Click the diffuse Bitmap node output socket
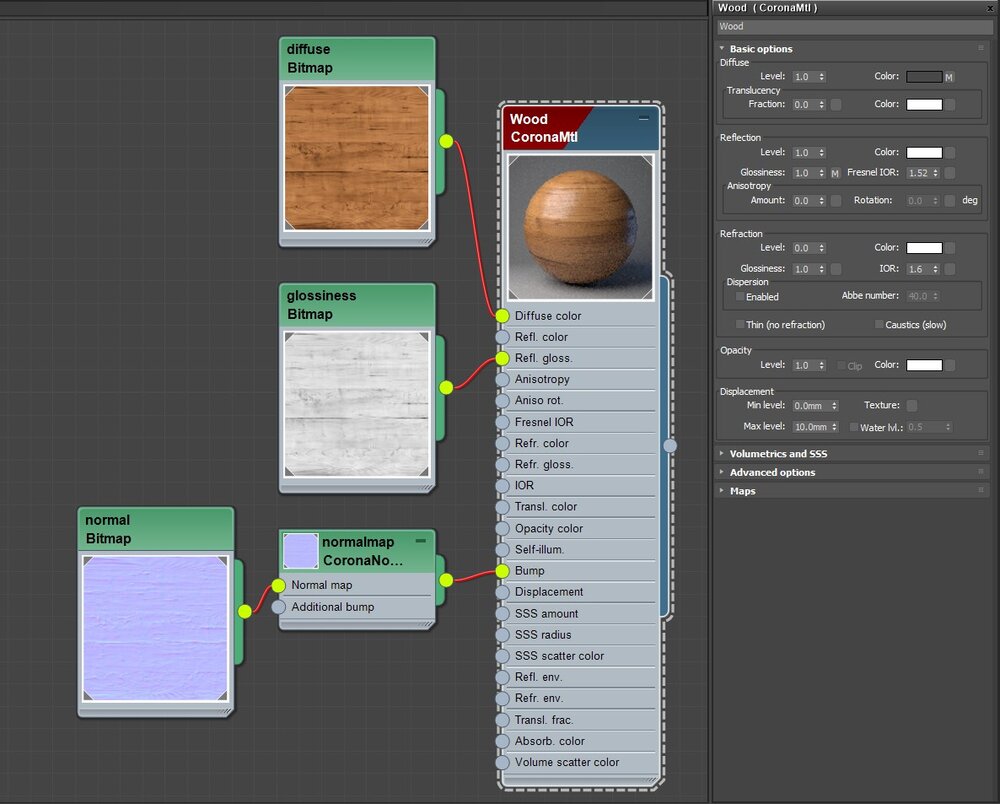Viewport: 1000px width, 804px height. click(x=446, y=141)
